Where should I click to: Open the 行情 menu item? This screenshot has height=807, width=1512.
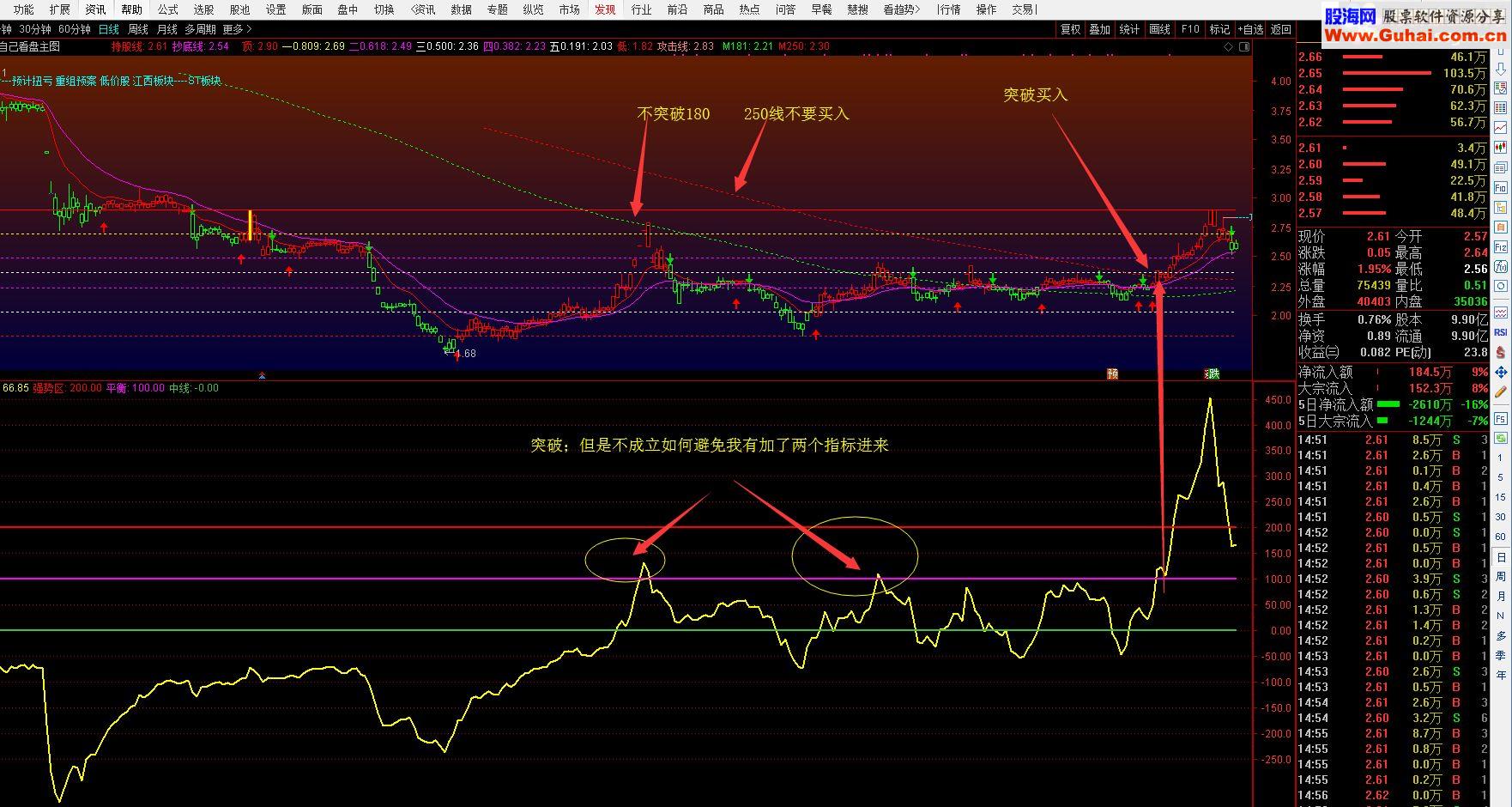pos(948,9)
